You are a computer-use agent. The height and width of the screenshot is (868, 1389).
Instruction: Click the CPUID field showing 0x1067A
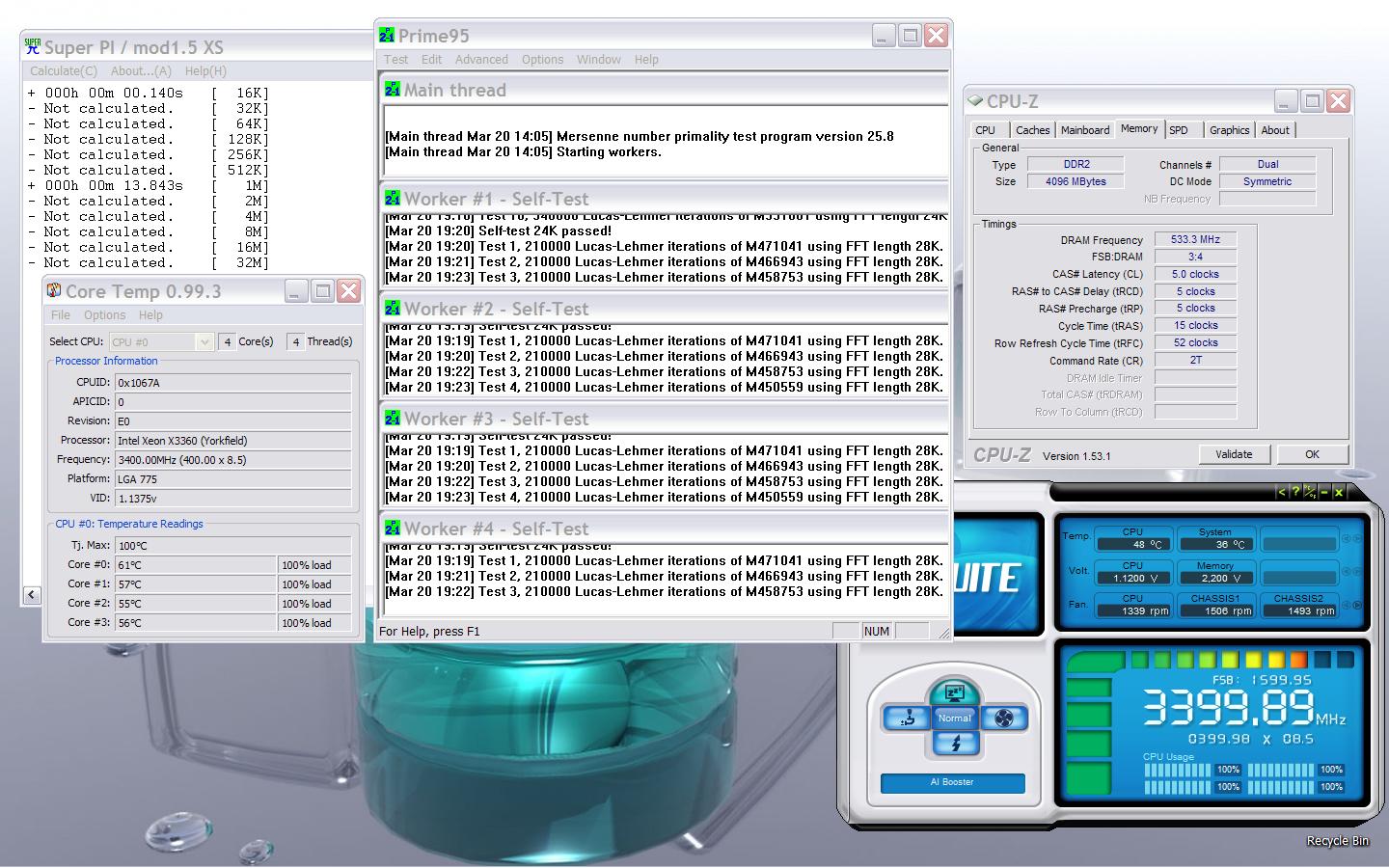click(232, 382)
